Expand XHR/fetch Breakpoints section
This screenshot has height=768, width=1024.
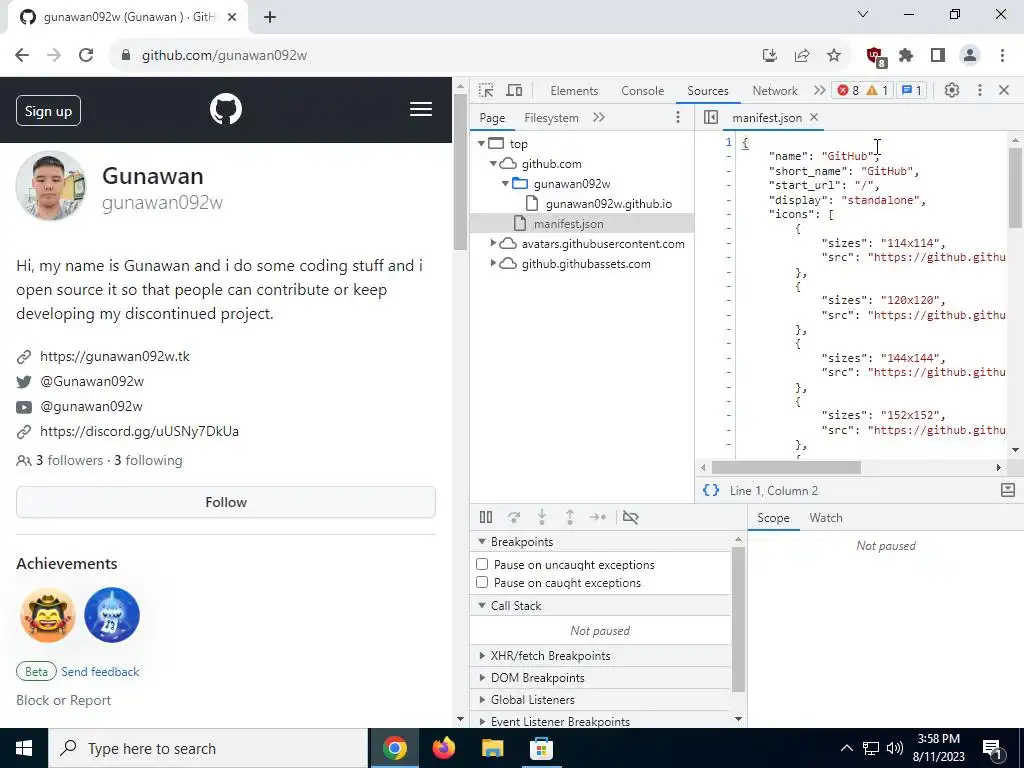(x=482, y=656)
